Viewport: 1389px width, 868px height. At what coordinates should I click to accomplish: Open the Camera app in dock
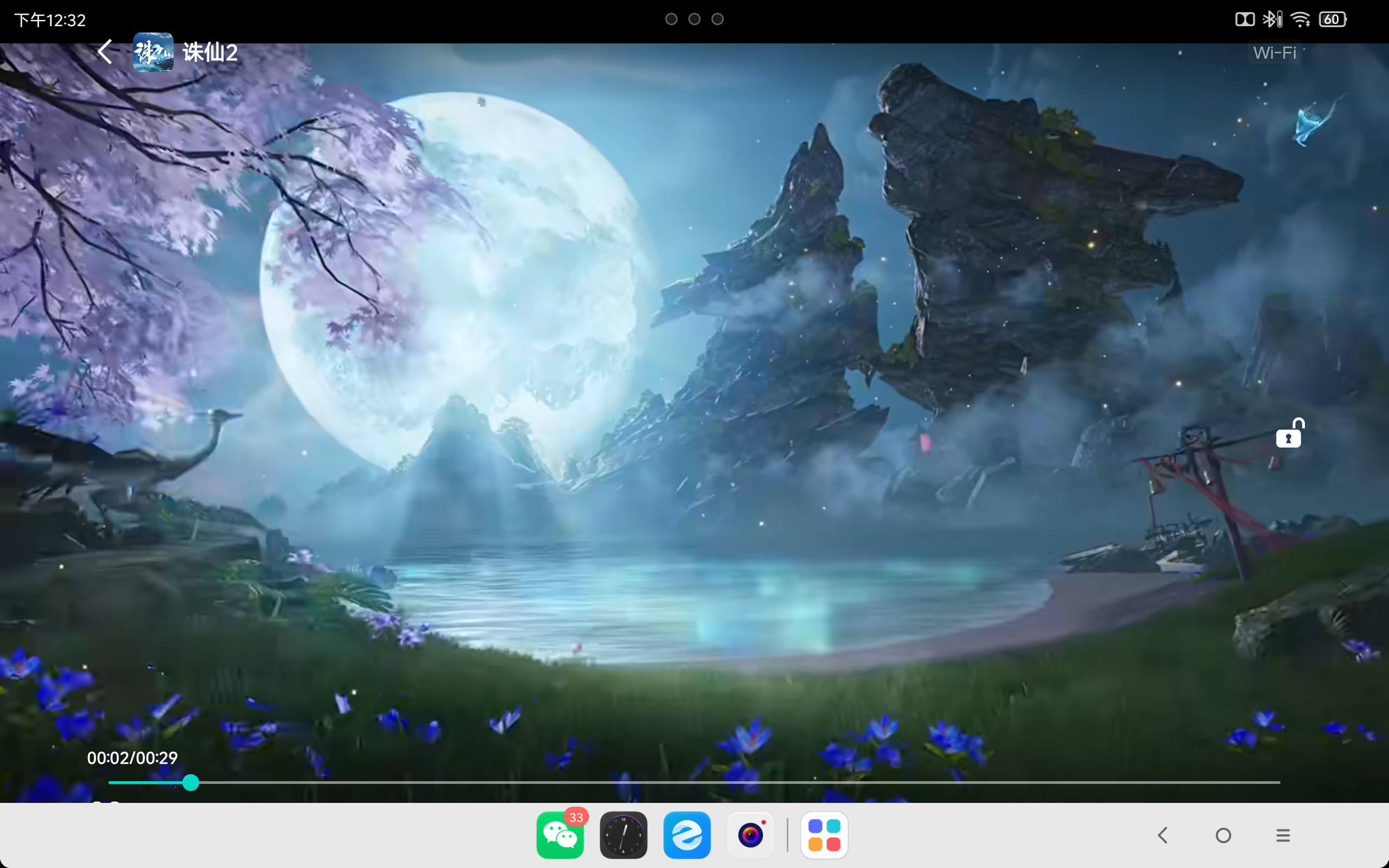coord(751,835)
